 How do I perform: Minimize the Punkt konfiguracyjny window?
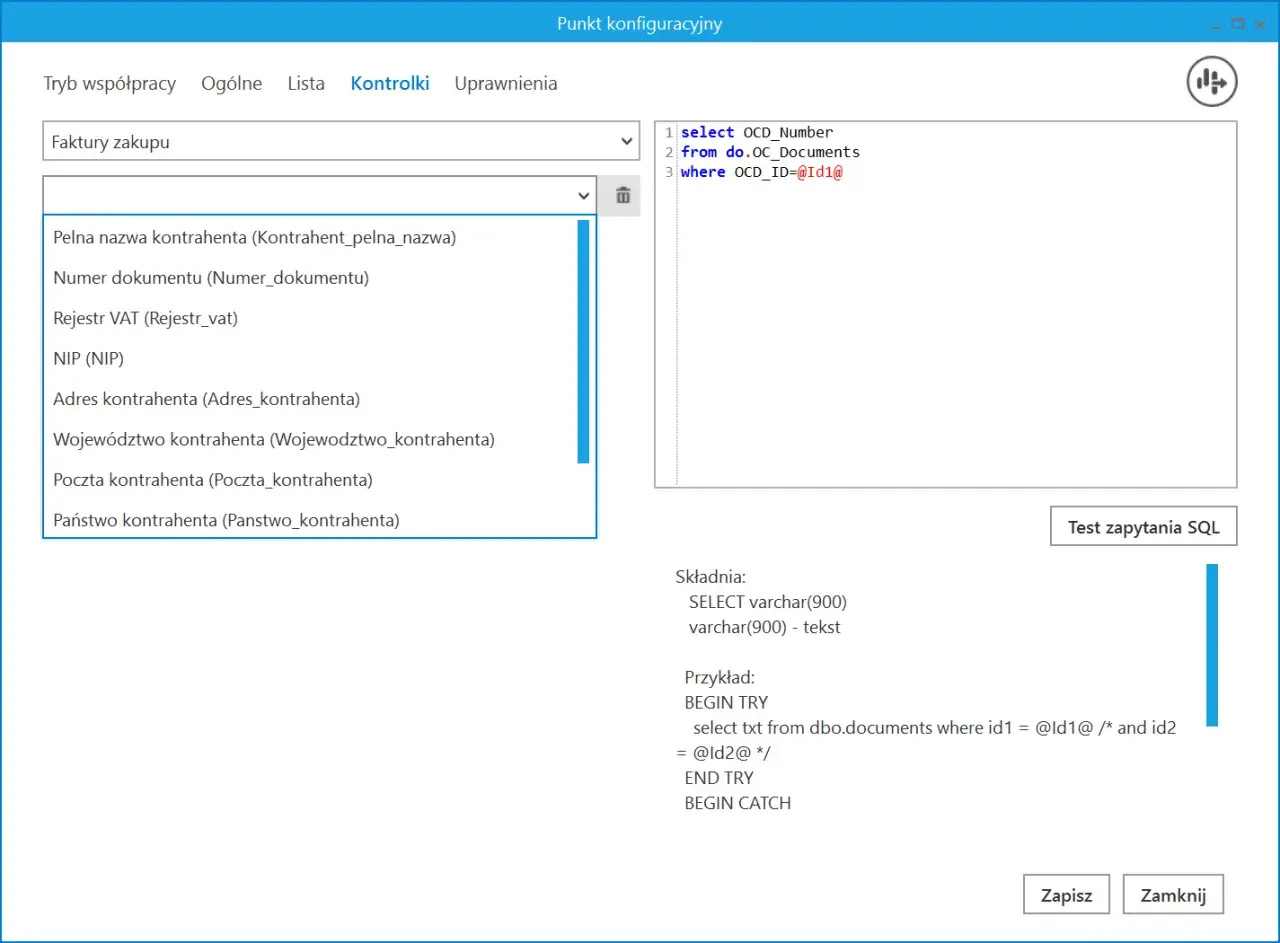(x=1215, y=24)
